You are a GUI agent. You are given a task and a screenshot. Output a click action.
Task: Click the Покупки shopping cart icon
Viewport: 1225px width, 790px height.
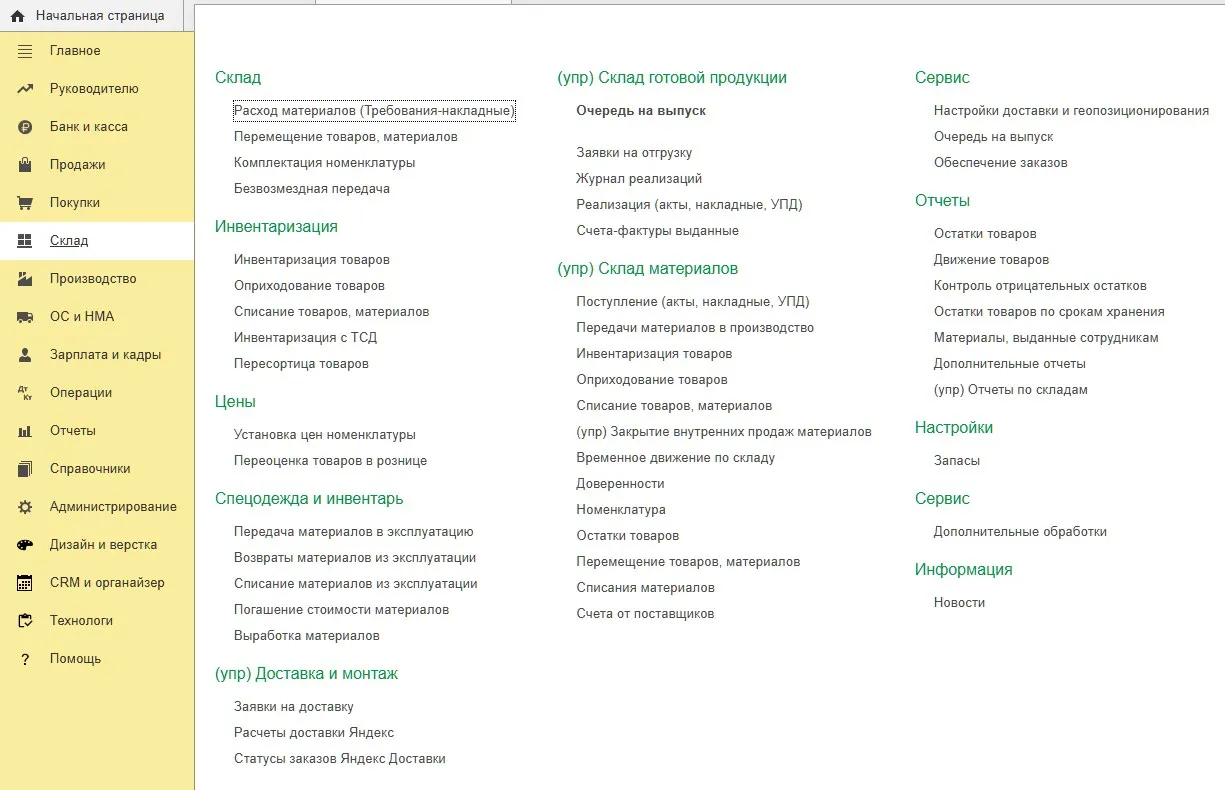26,203
